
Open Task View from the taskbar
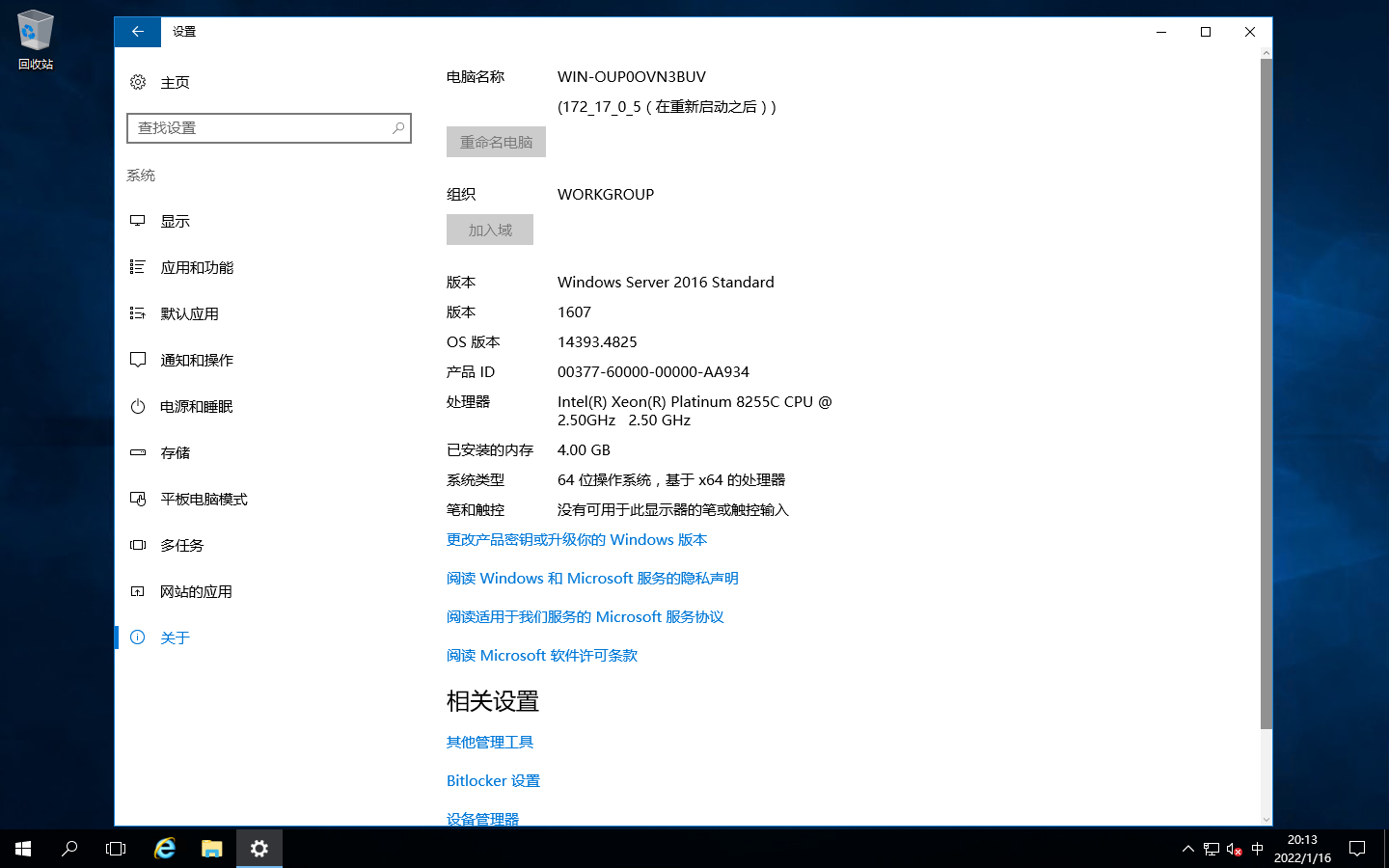116,849
